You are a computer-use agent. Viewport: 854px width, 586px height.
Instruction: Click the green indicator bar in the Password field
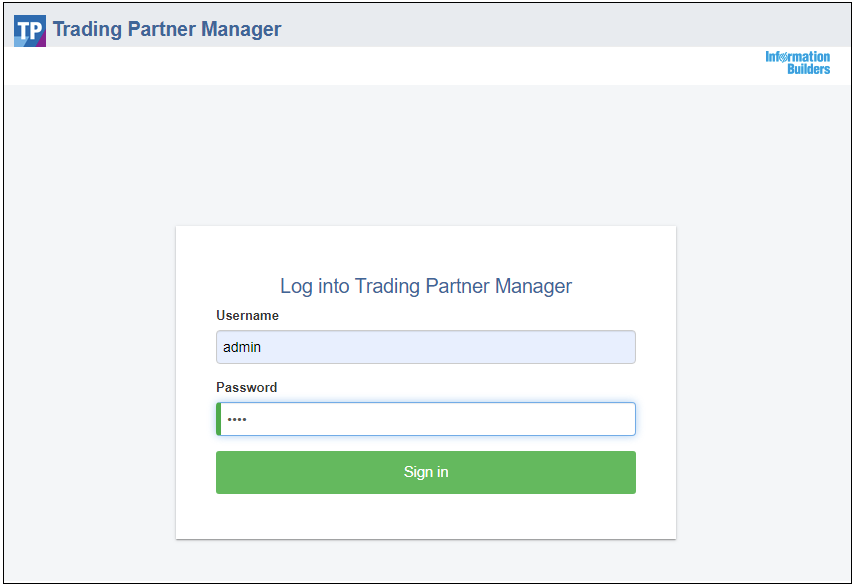point(218,419)
